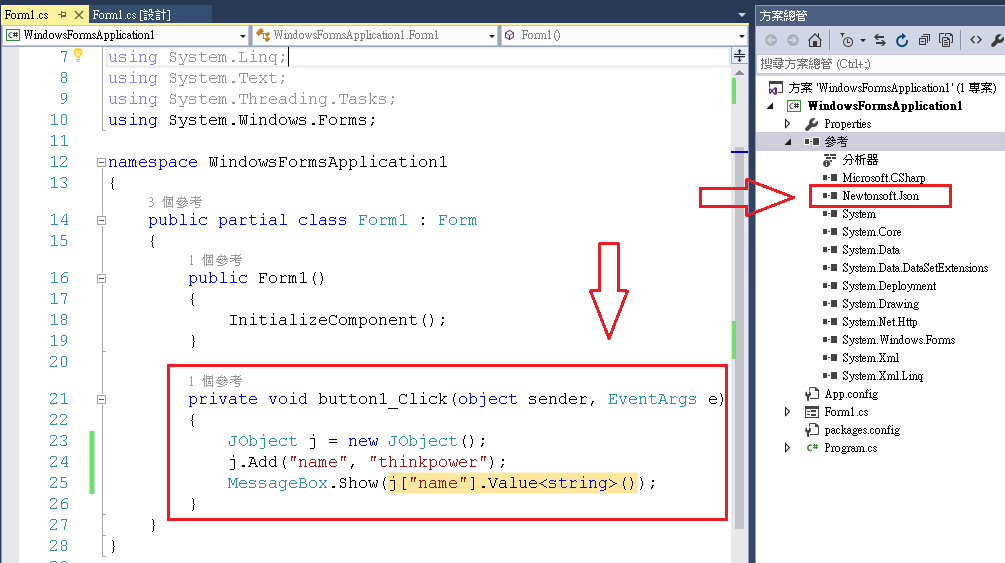Screen dimensions: 1005x563
Task: Select the System.Data.DataSetExtensions reference
Action: click(915, 267)
